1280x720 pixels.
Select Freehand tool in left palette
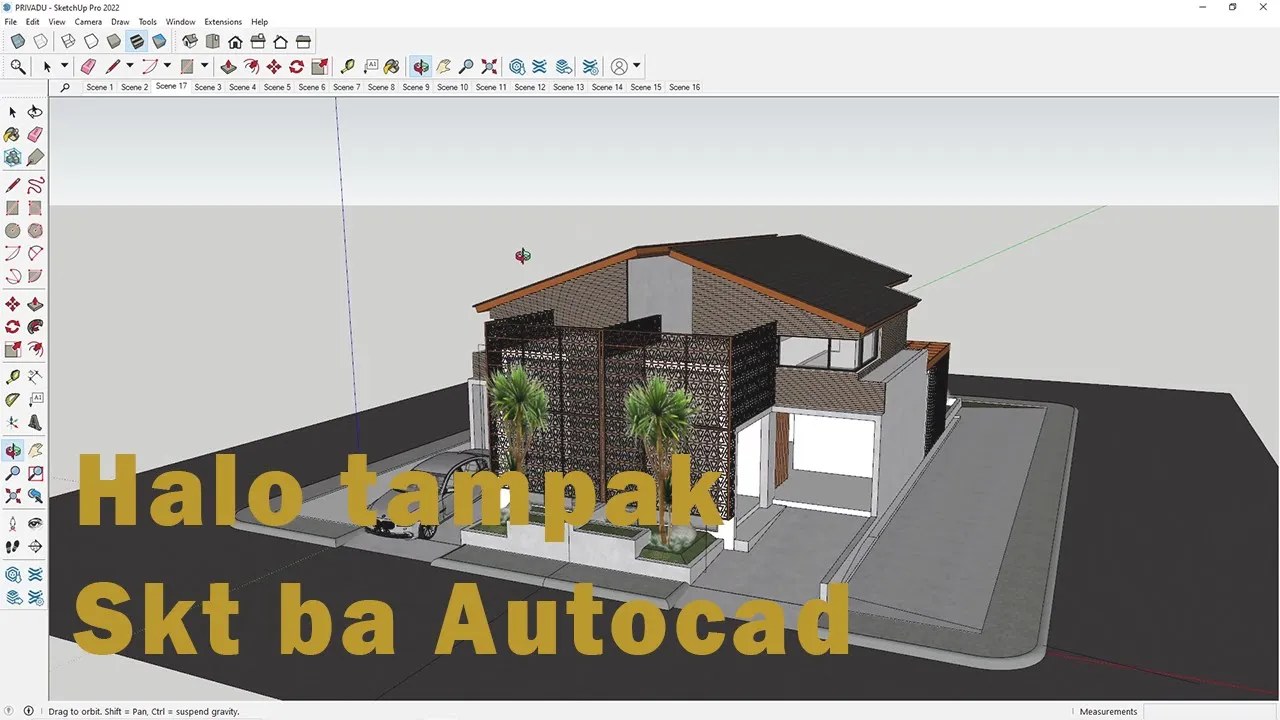(35, 185)
